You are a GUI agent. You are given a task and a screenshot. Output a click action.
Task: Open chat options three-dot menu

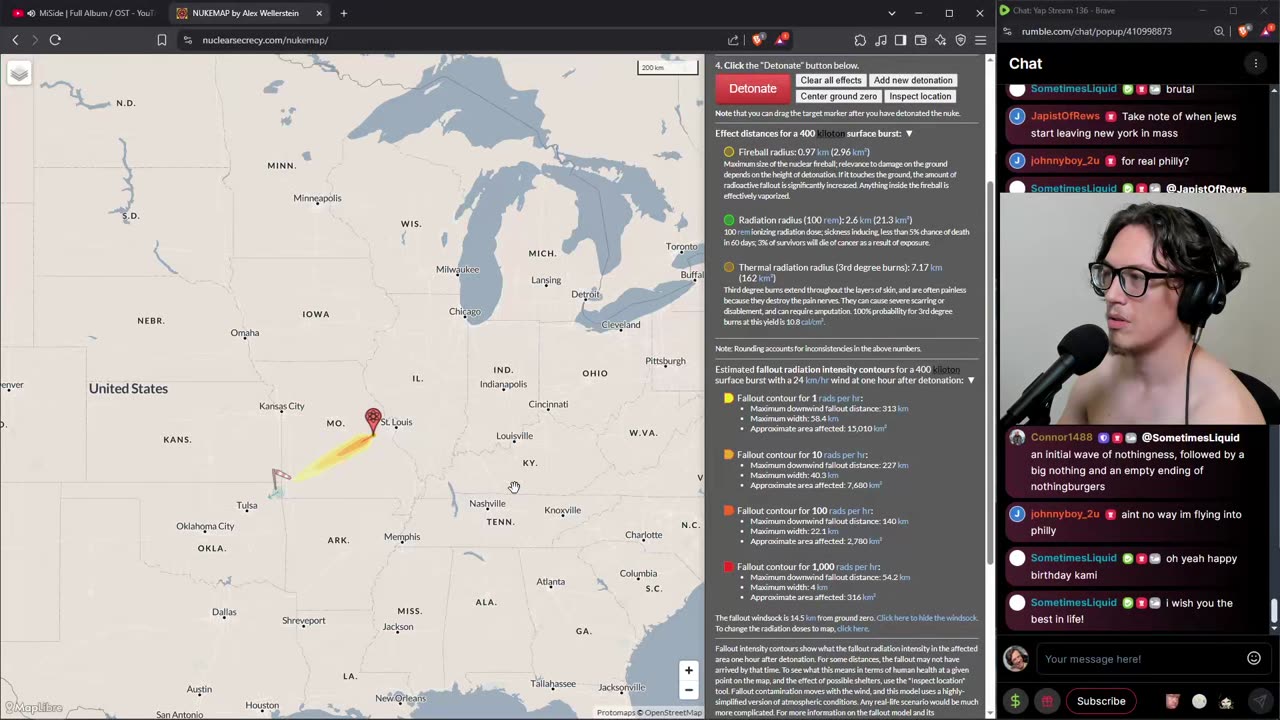click(1256, 63)
